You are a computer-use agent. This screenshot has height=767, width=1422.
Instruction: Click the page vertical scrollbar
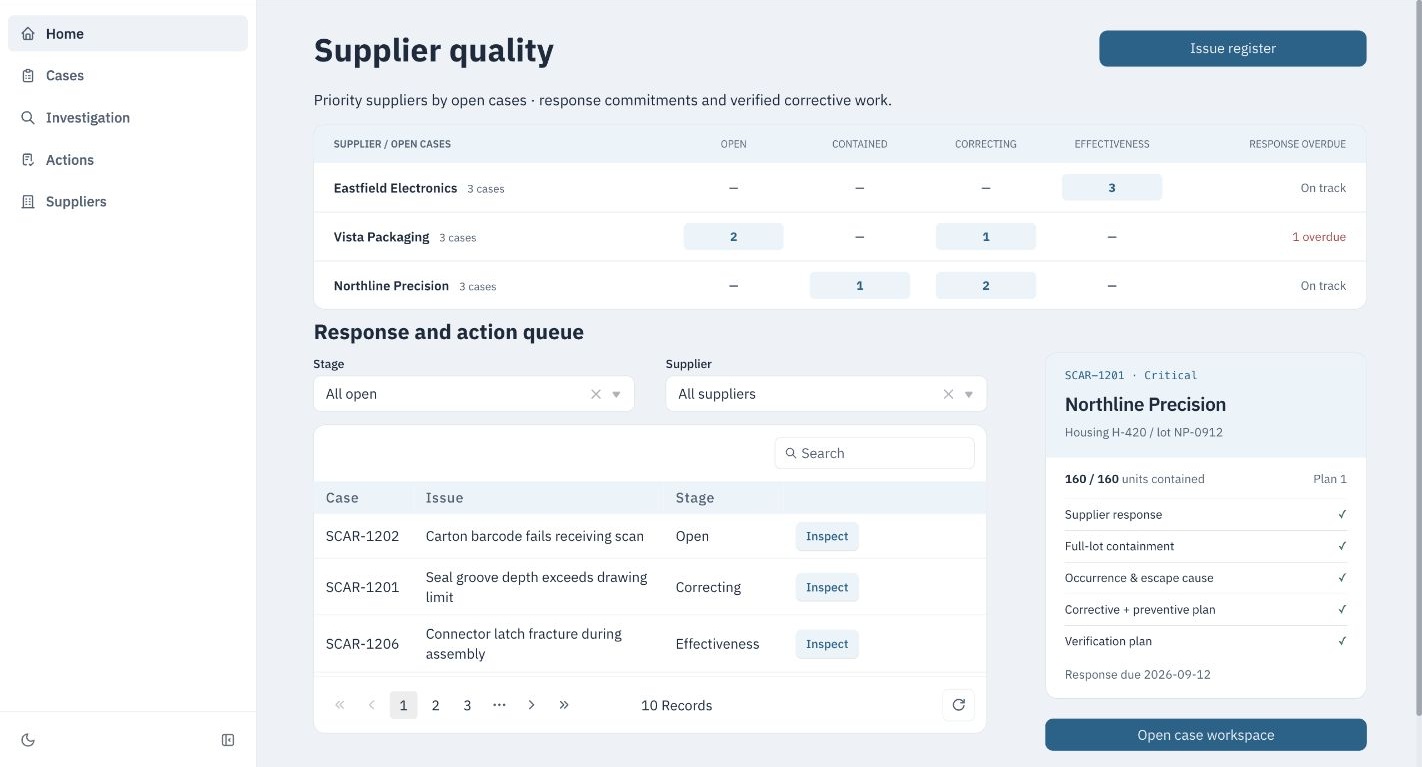click(x=1417, y=358)
